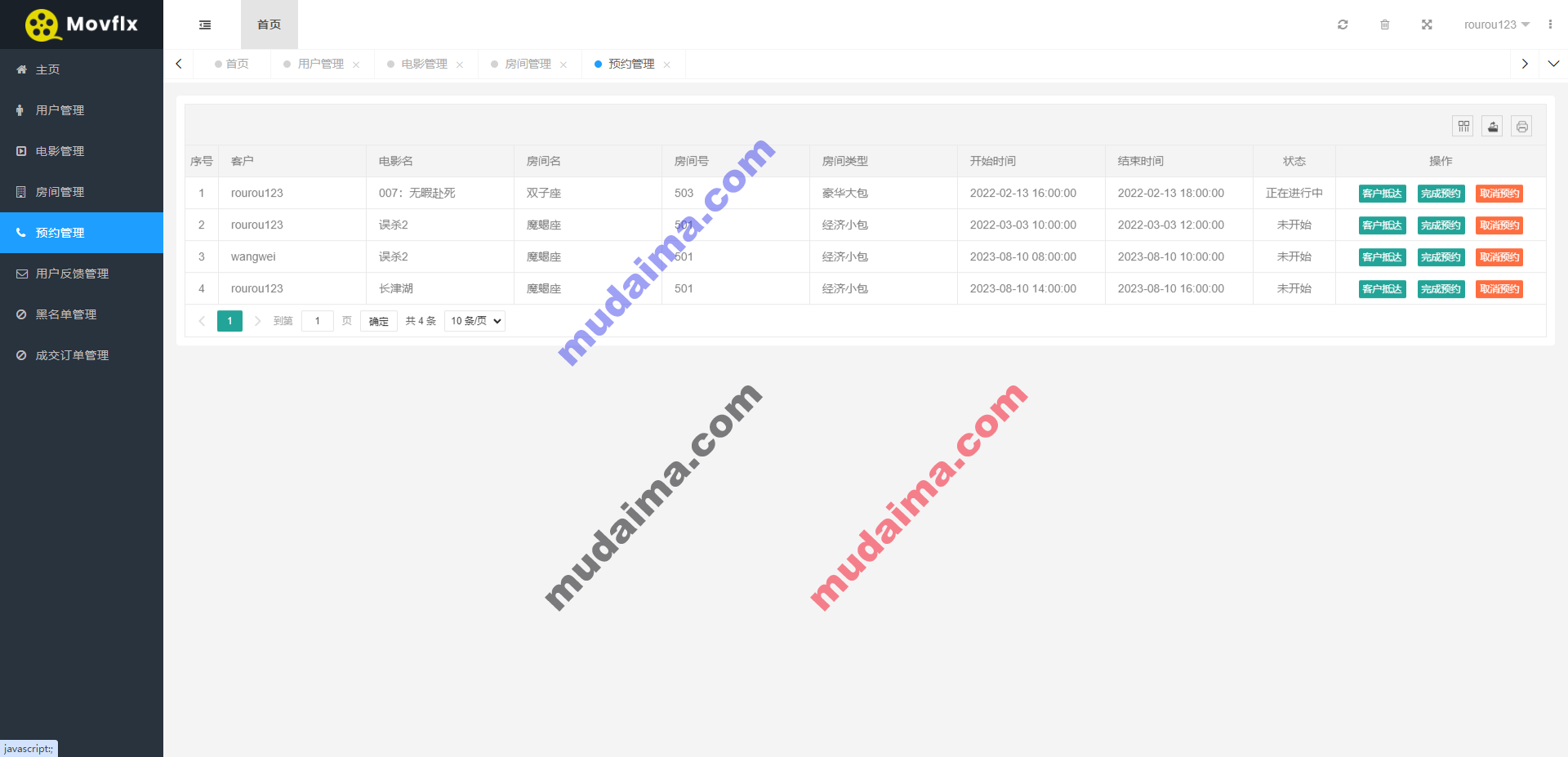Click 取消预约 for row 1 (007：无暇赴死)
Screen dimensions: 1568x757
tap(1499, 194)
